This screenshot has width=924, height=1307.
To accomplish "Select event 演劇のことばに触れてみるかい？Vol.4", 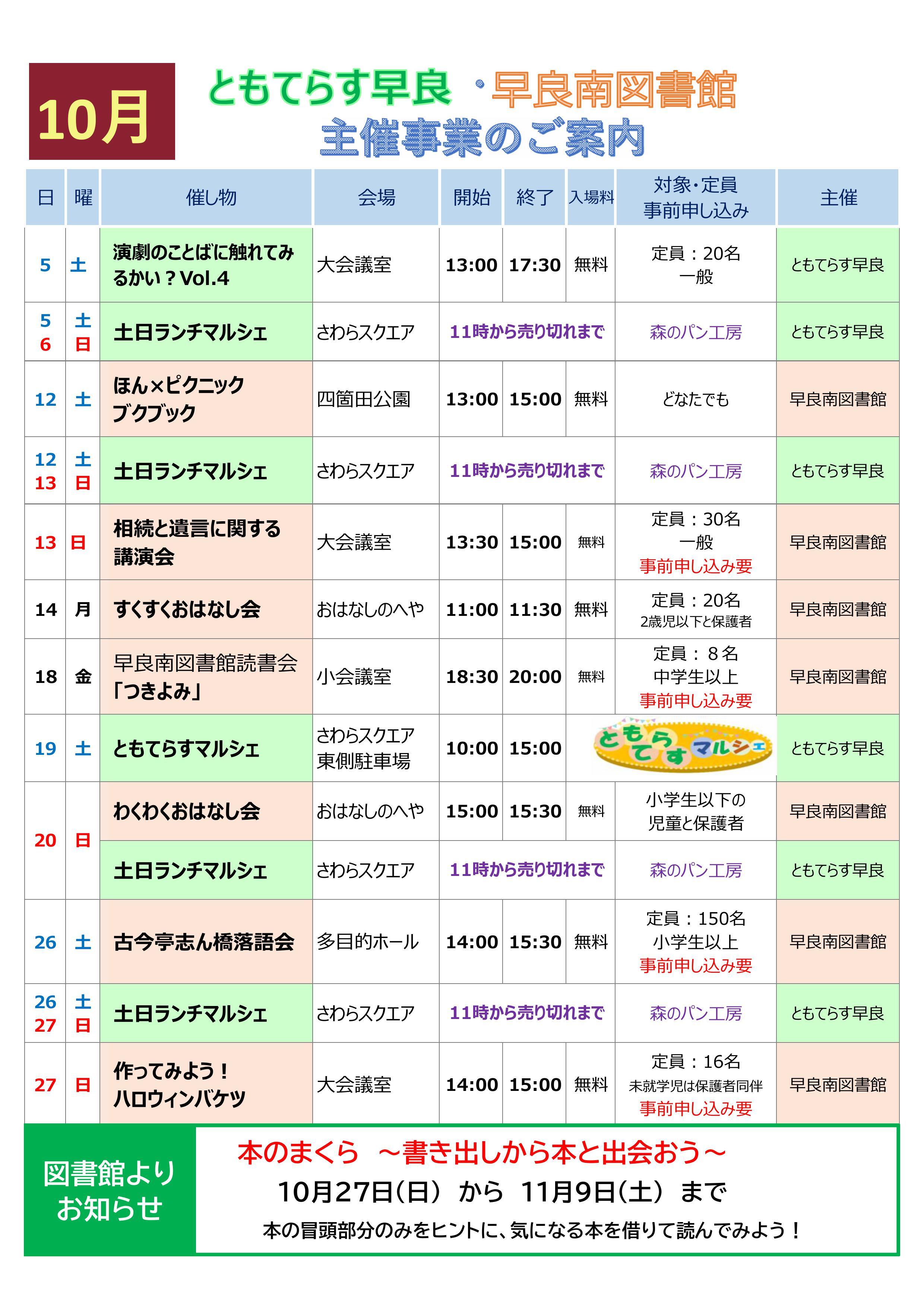I will [204, 265].
